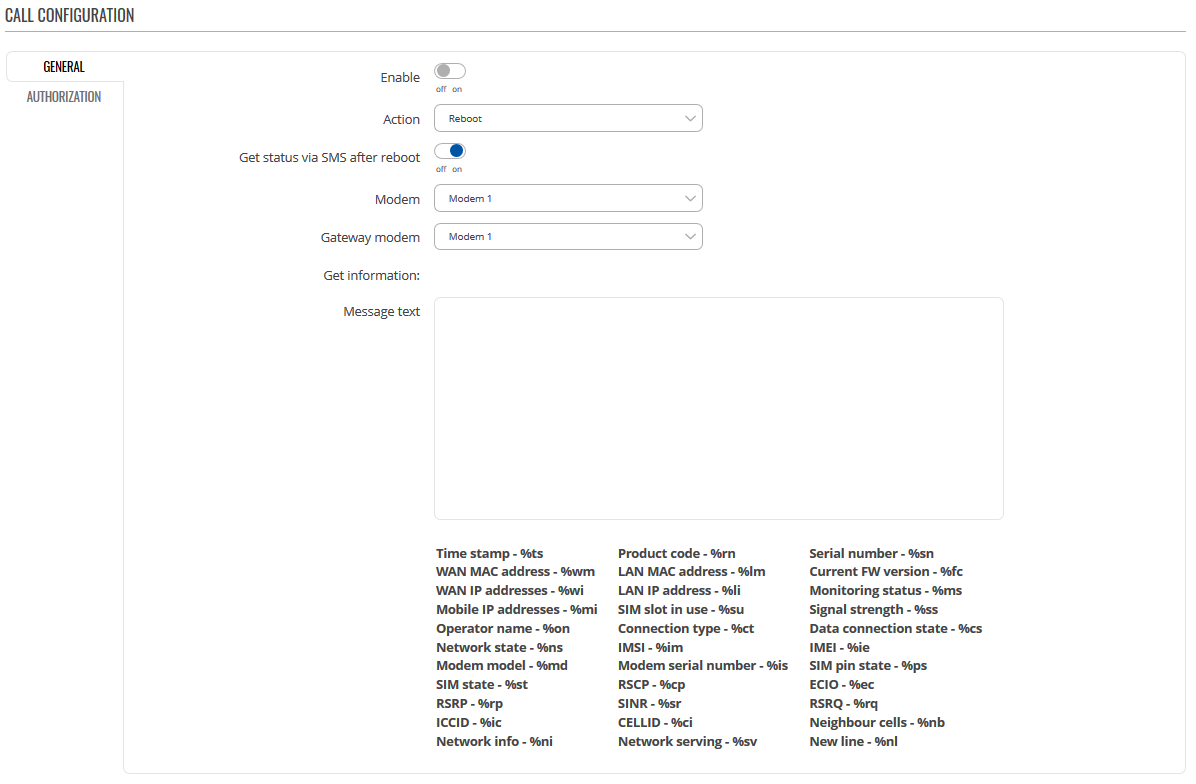Select the General tab
This screenshot has height=784, width=1196.
(x=64, y=67)
